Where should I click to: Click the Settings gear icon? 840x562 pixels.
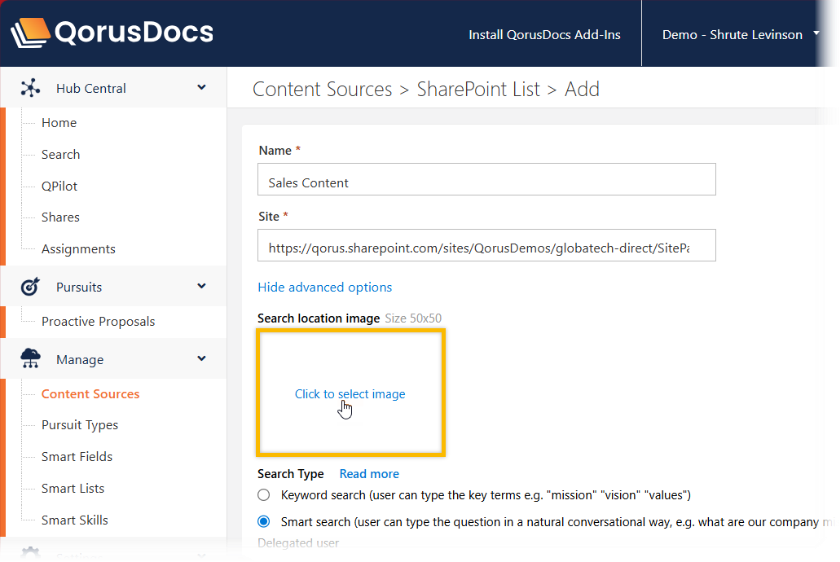click(30, 554)
